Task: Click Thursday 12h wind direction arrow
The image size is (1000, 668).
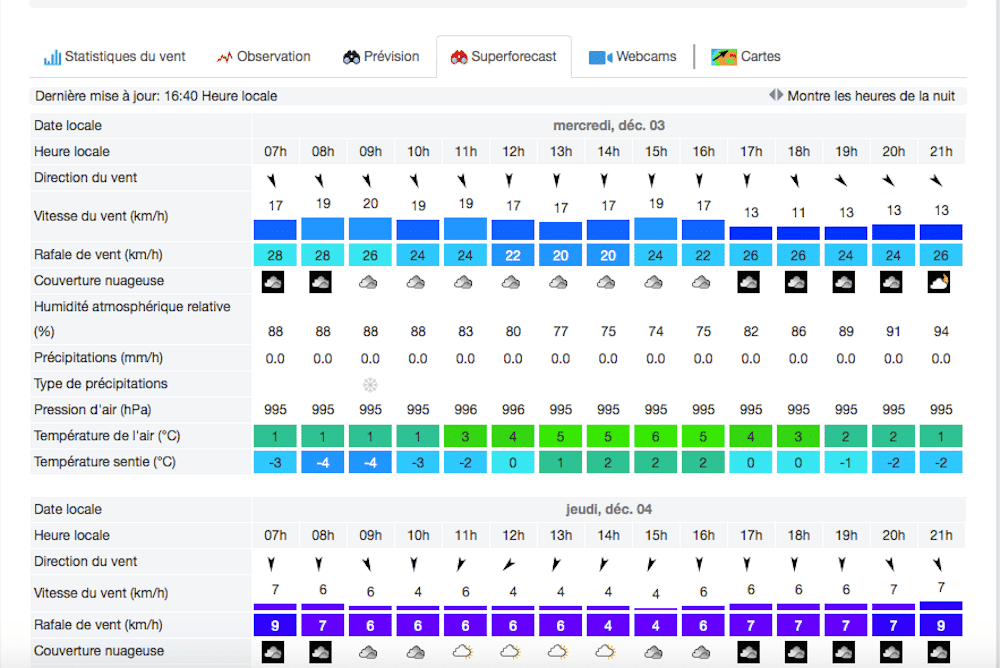Action: point(508,564)
